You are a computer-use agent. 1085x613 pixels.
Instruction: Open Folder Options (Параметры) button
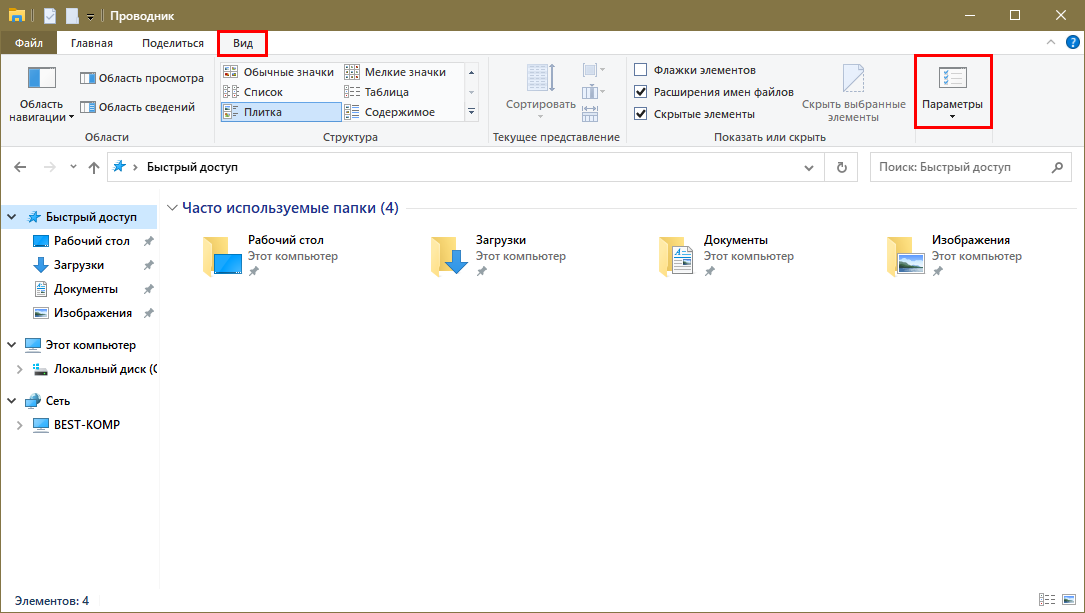(x=952, y=90)
